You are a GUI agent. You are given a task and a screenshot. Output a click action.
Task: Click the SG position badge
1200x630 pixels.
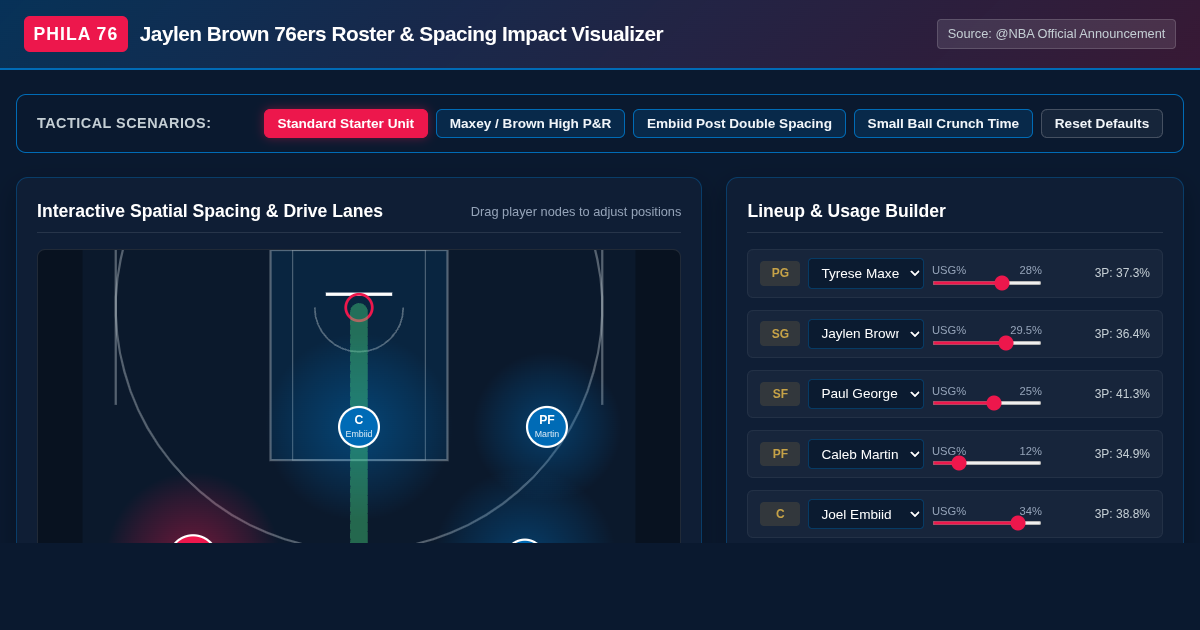coord(780,333)
